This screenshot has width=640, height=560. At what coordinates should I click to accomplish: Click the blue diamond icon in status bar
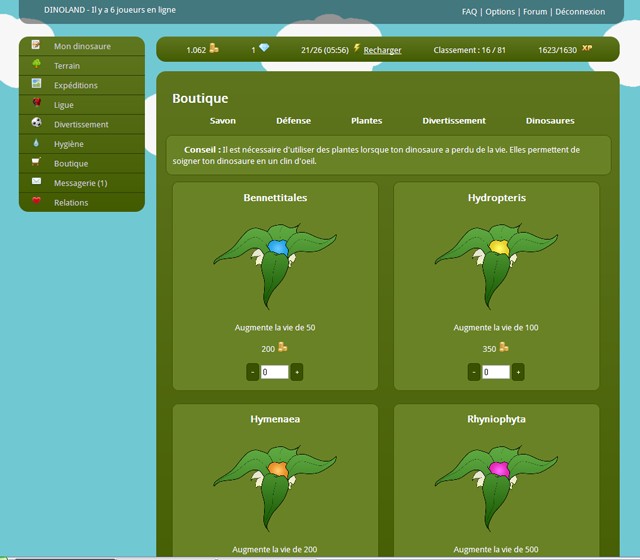pyautogui.click(x=264, y=48)
